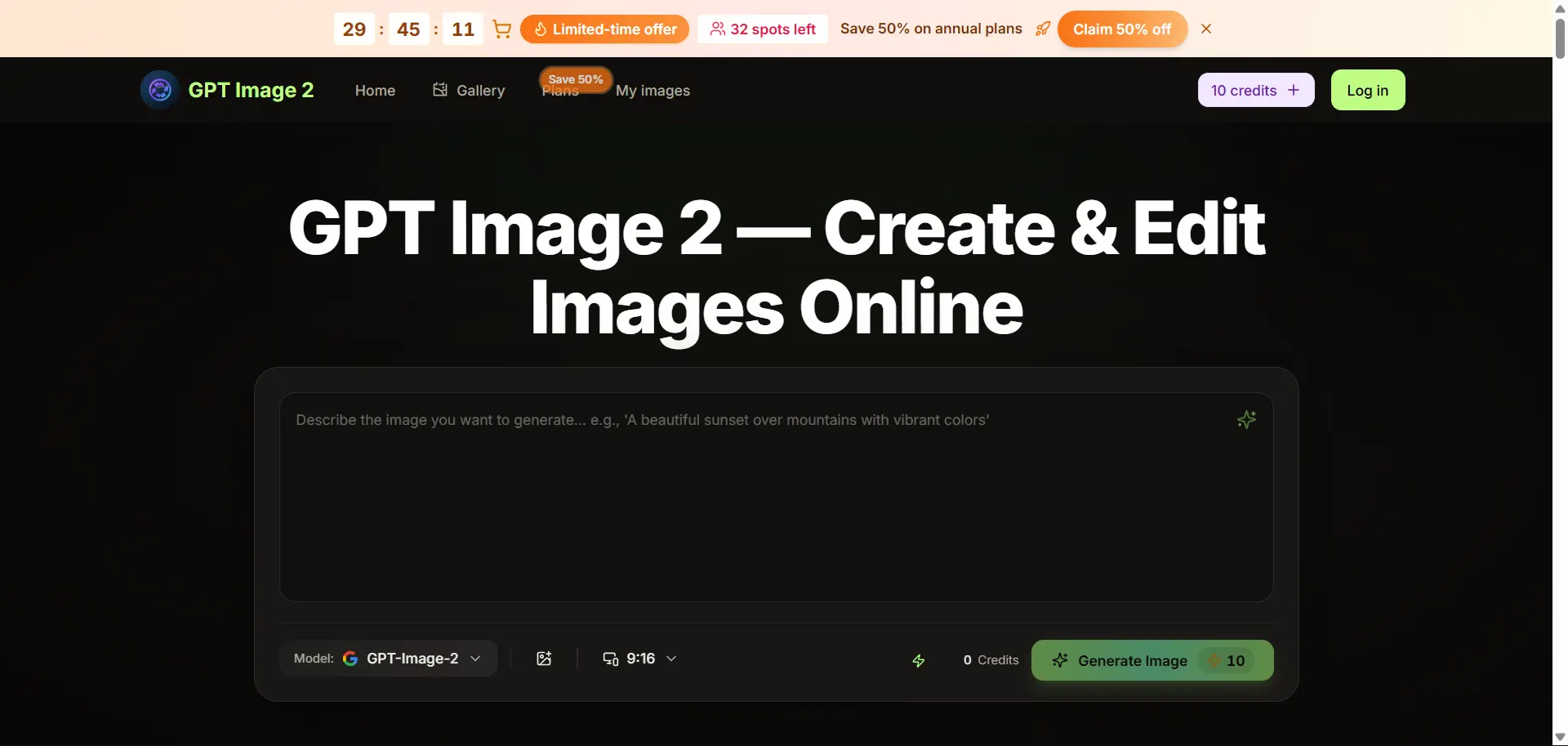Click the Google logo in model selector

(350, 659)
